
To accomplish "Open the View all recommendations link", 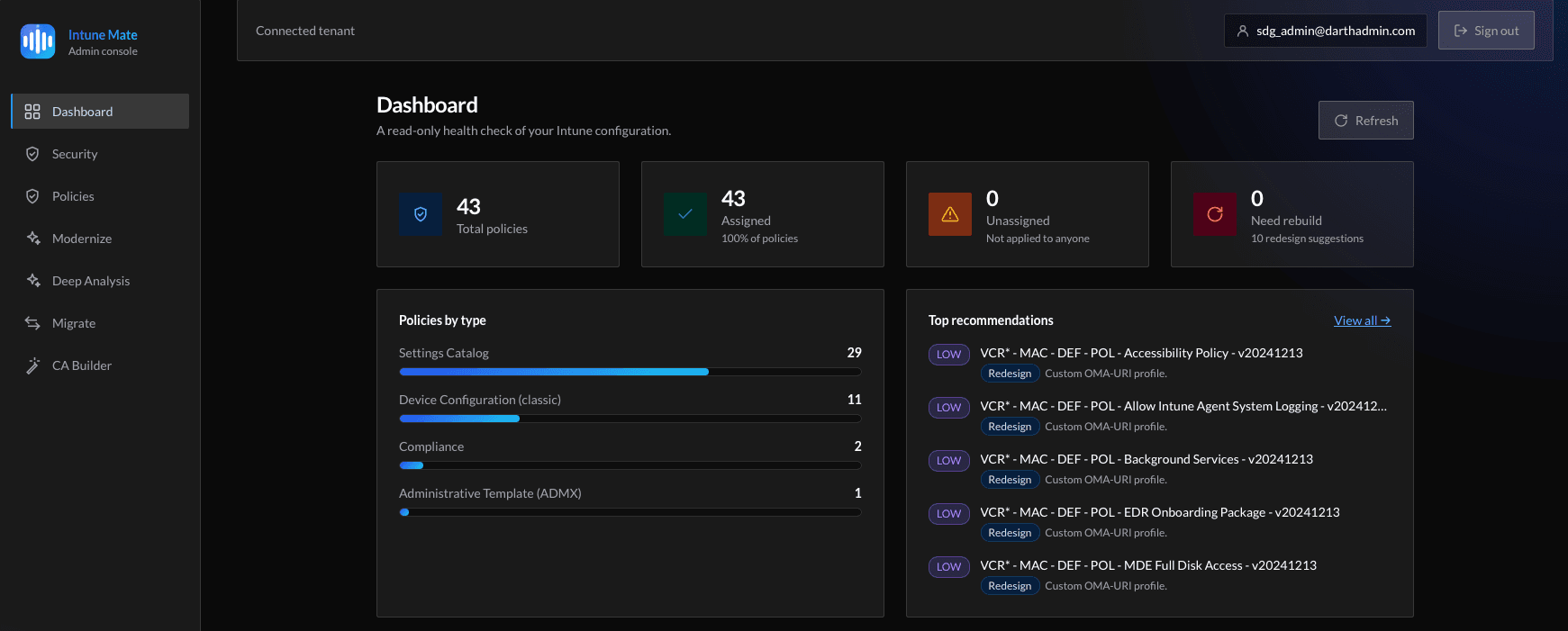I will tap(1362, 320).
